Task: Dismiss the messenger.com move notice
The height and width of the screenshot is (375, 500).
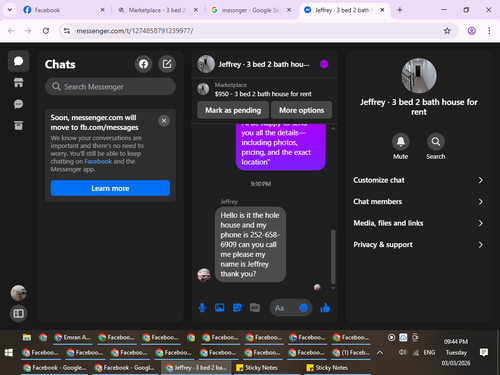Action: point(164,121)
